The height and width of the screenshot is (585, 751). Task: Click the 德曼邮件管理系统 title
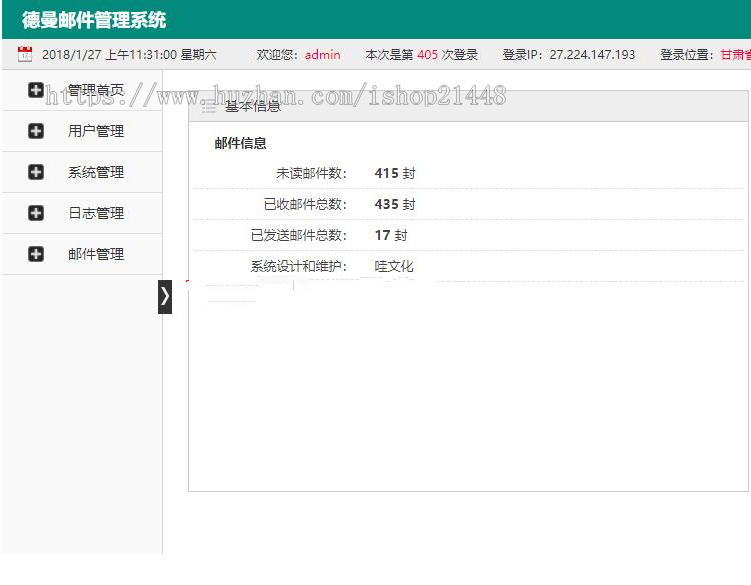pyautogui.click(x=94, y=20)
